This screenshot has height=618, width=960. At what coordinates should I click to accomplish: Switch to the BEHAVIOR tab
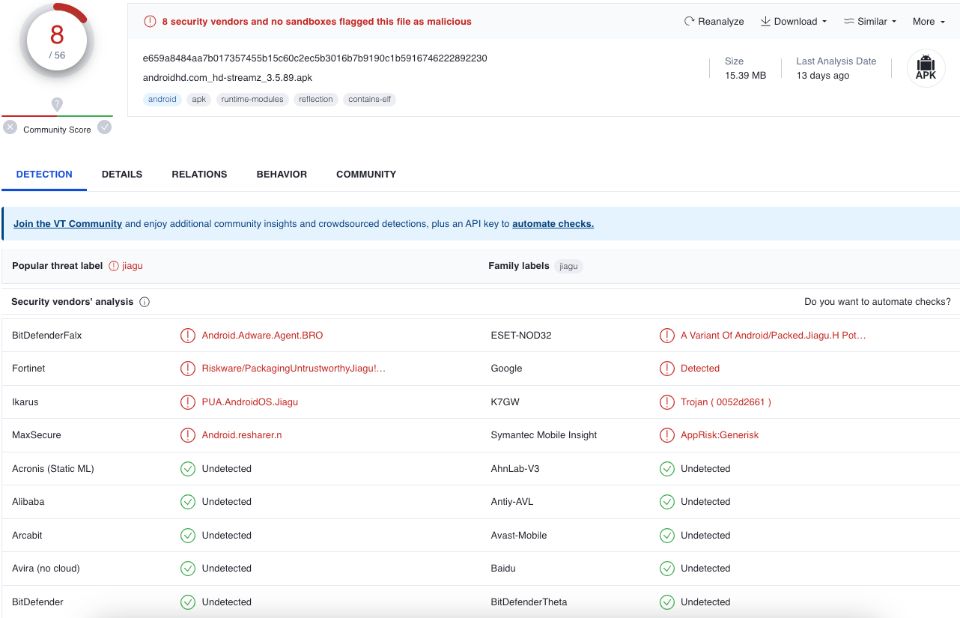(x=282, y=175)
